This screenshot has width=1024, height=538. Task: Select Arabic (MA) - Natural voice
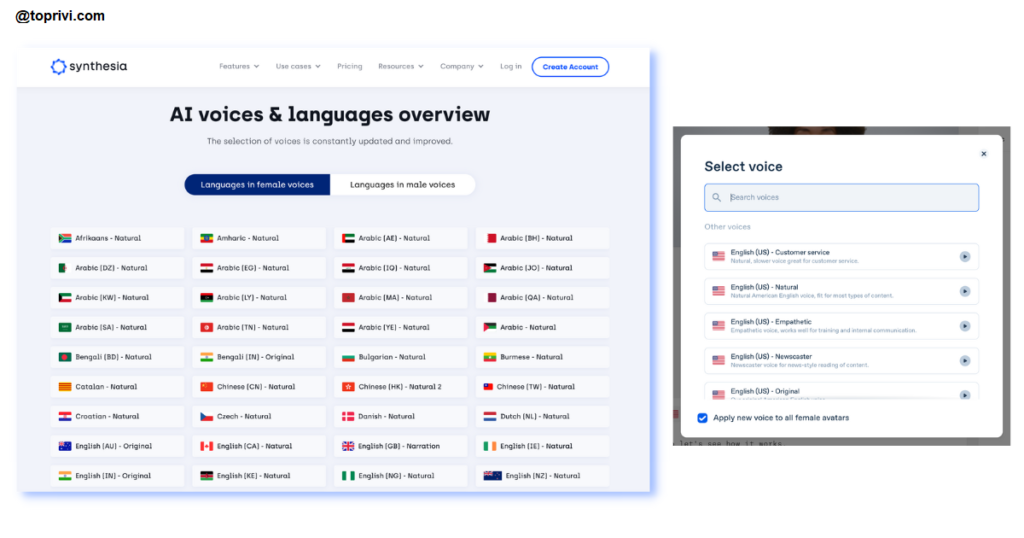click(401, 298)
